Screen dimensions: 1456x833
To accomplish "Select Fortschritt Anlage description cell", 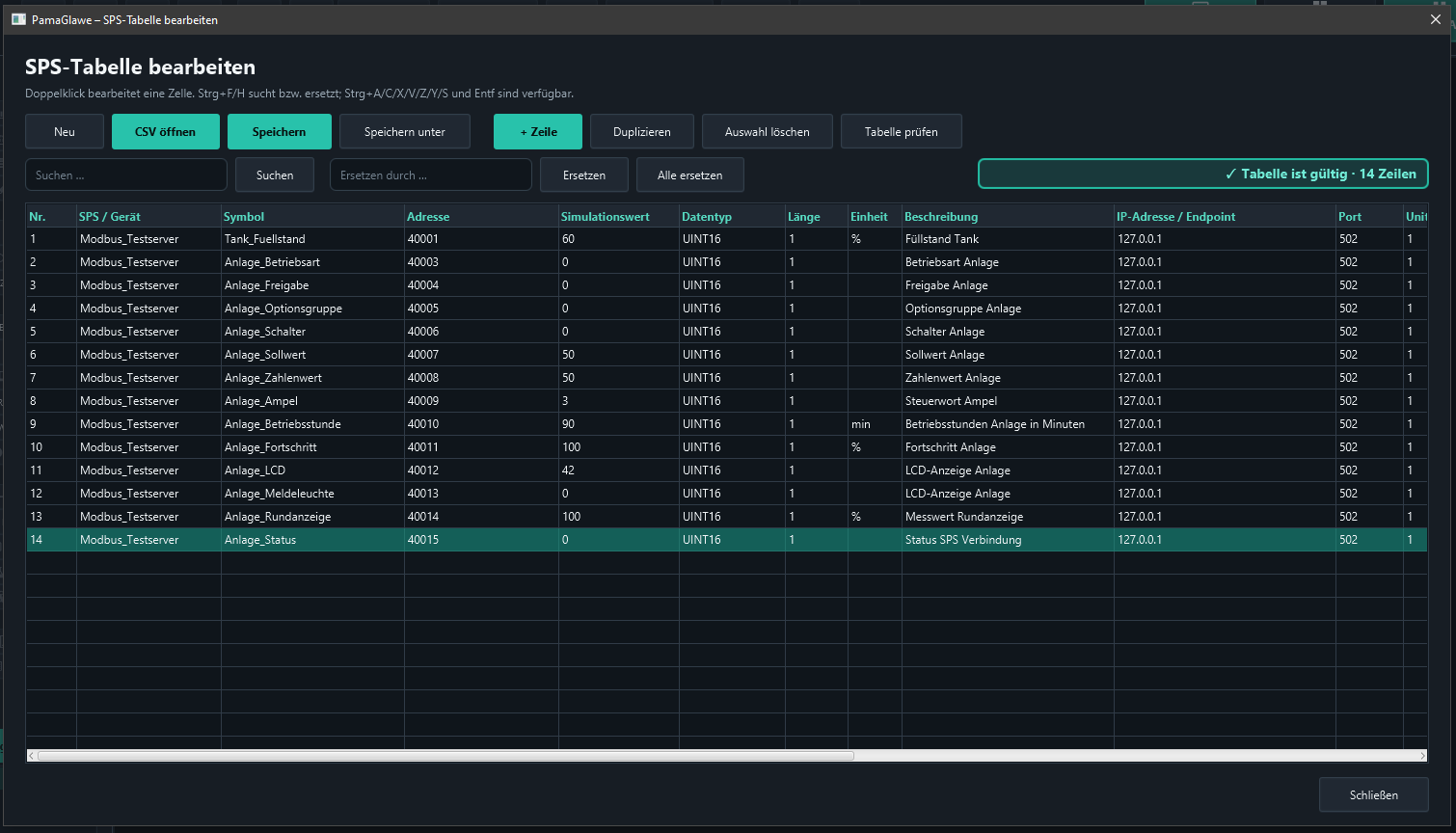I will coord(1009,447).
